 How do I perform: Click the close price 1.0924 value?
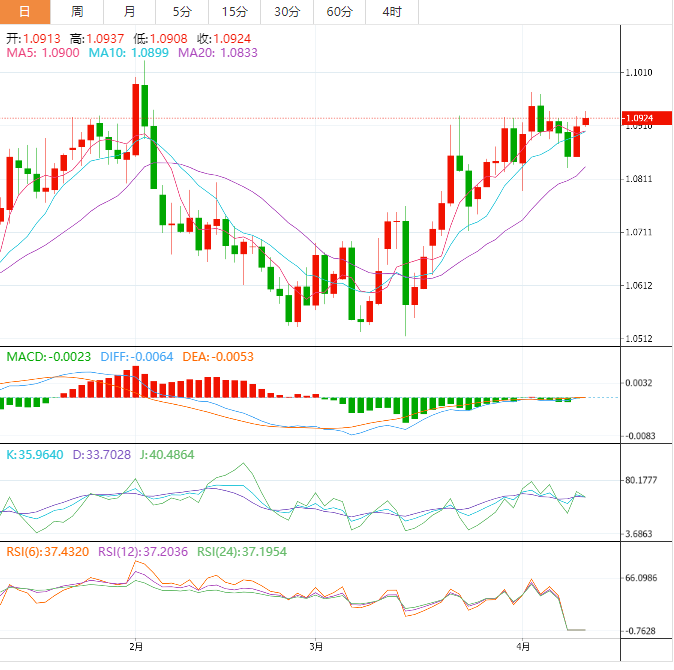[232, 39]
